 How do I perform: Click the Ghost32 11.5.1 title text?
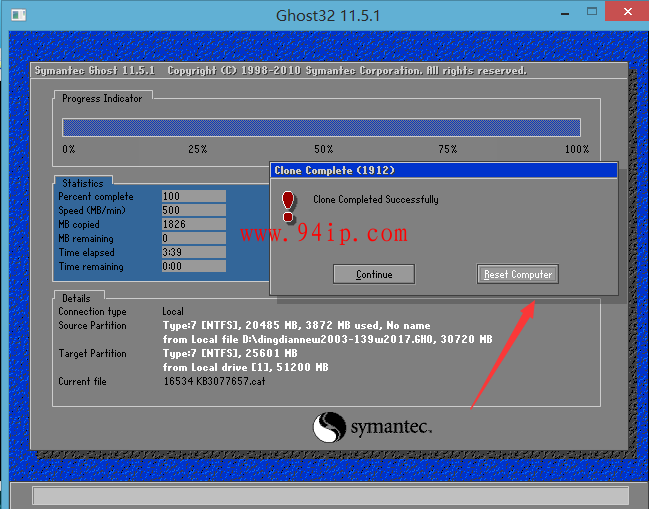(x=328, y=16)
